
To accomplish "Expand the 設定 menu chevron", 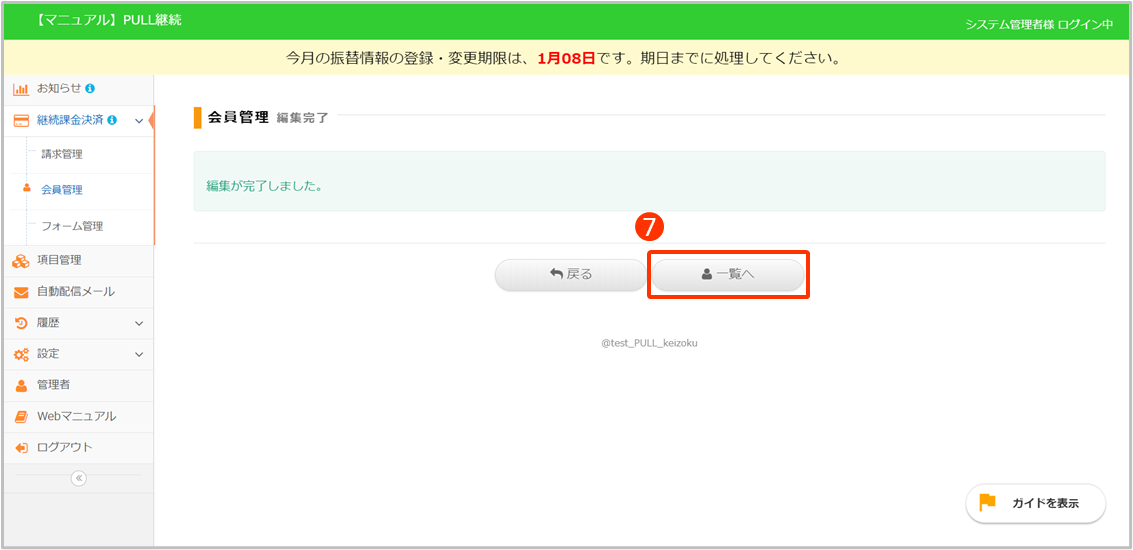I will [x=139, y=354].
